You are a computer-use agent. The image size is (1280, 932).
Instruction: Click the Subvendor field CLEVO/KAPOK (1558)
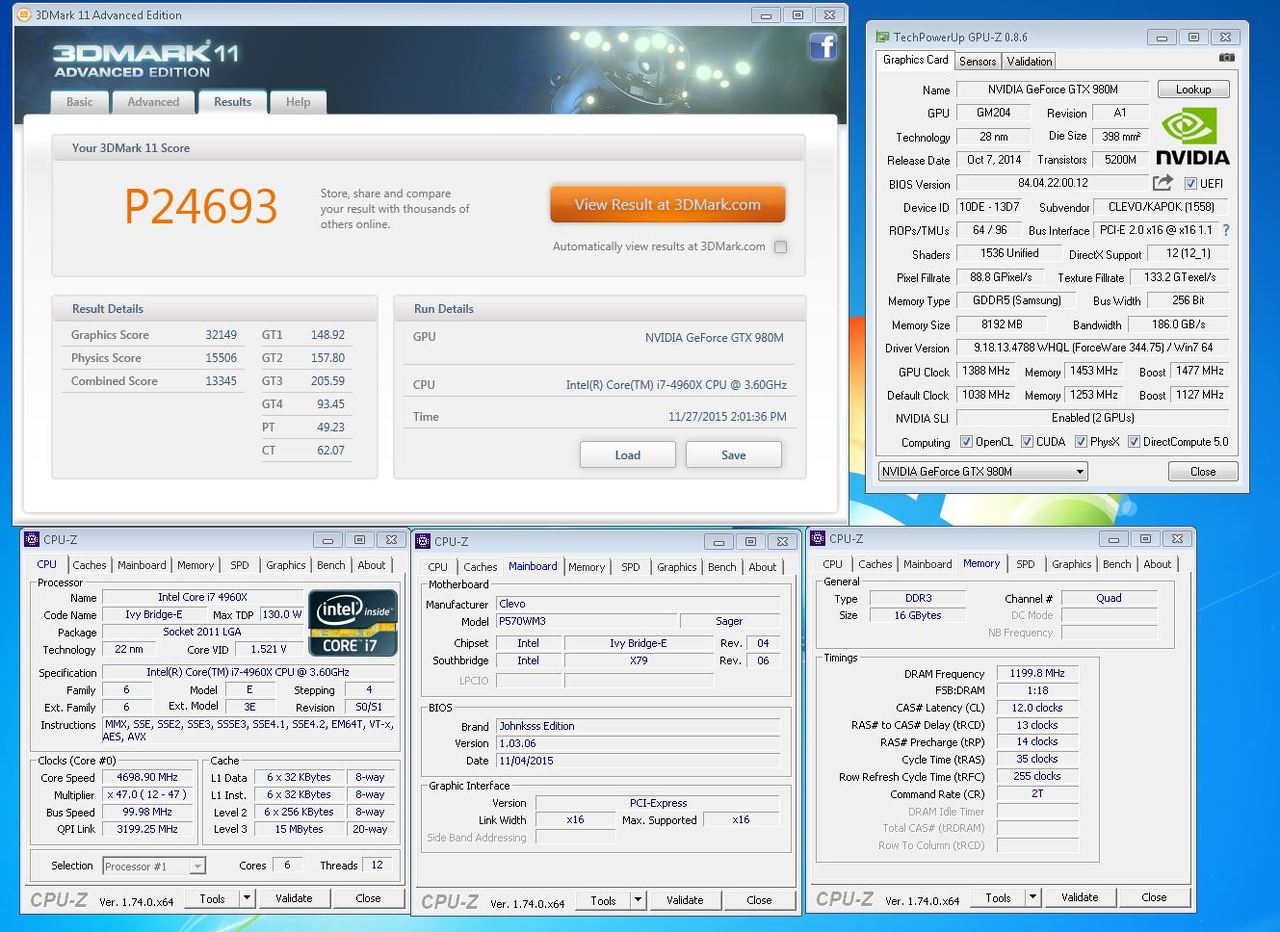point(1161,207)
